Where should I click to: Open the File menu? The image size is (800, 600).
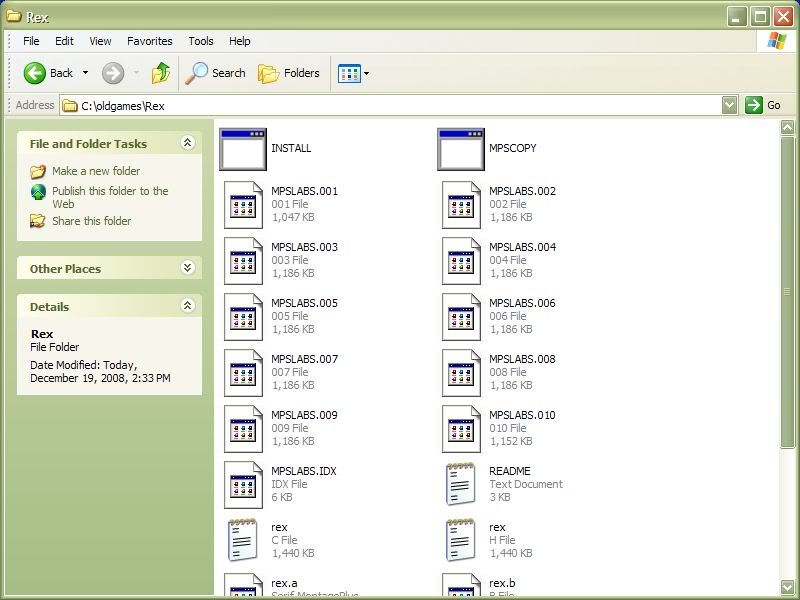point(31,41)
